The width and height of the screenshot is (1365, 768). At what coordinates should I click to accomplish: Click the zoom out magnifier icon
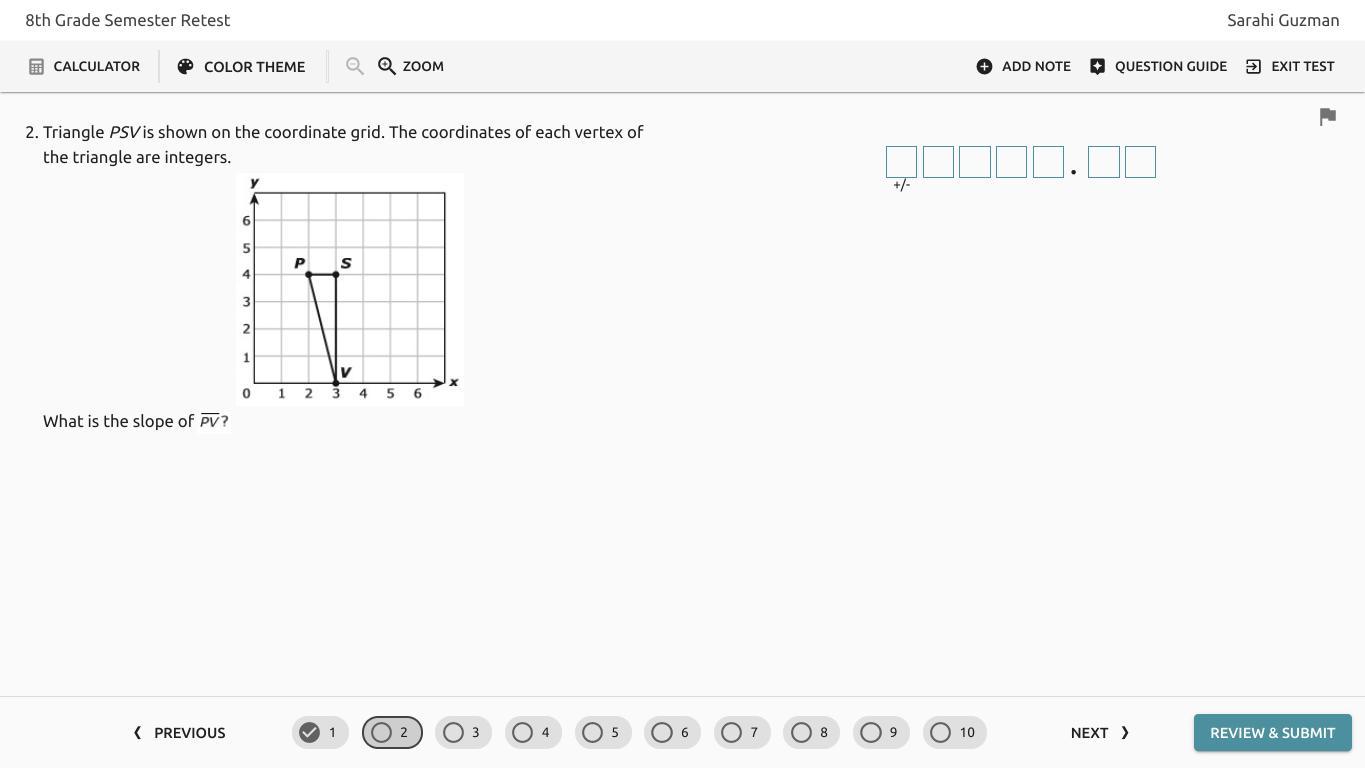click(354, 66)
